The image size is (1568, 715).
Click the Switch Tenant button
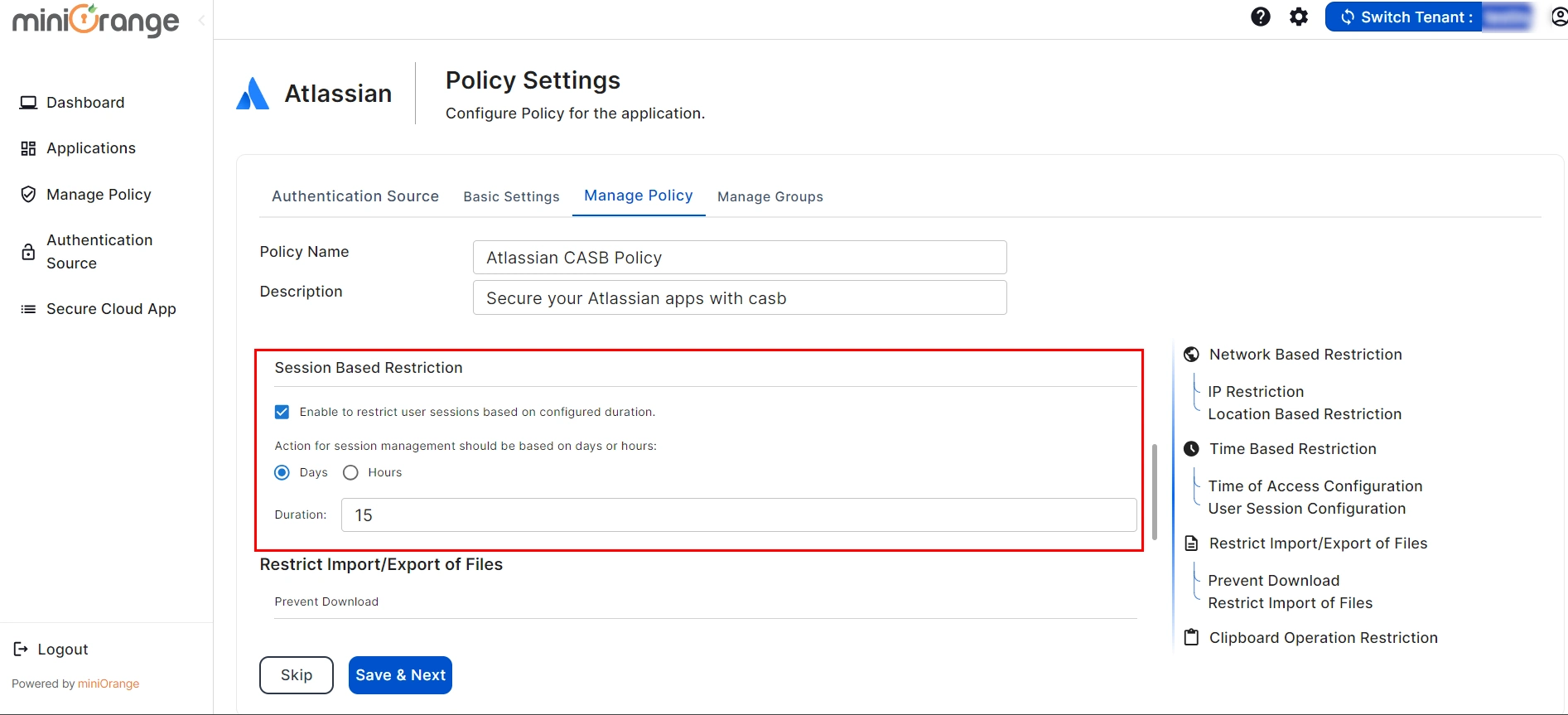(1430, 17)
